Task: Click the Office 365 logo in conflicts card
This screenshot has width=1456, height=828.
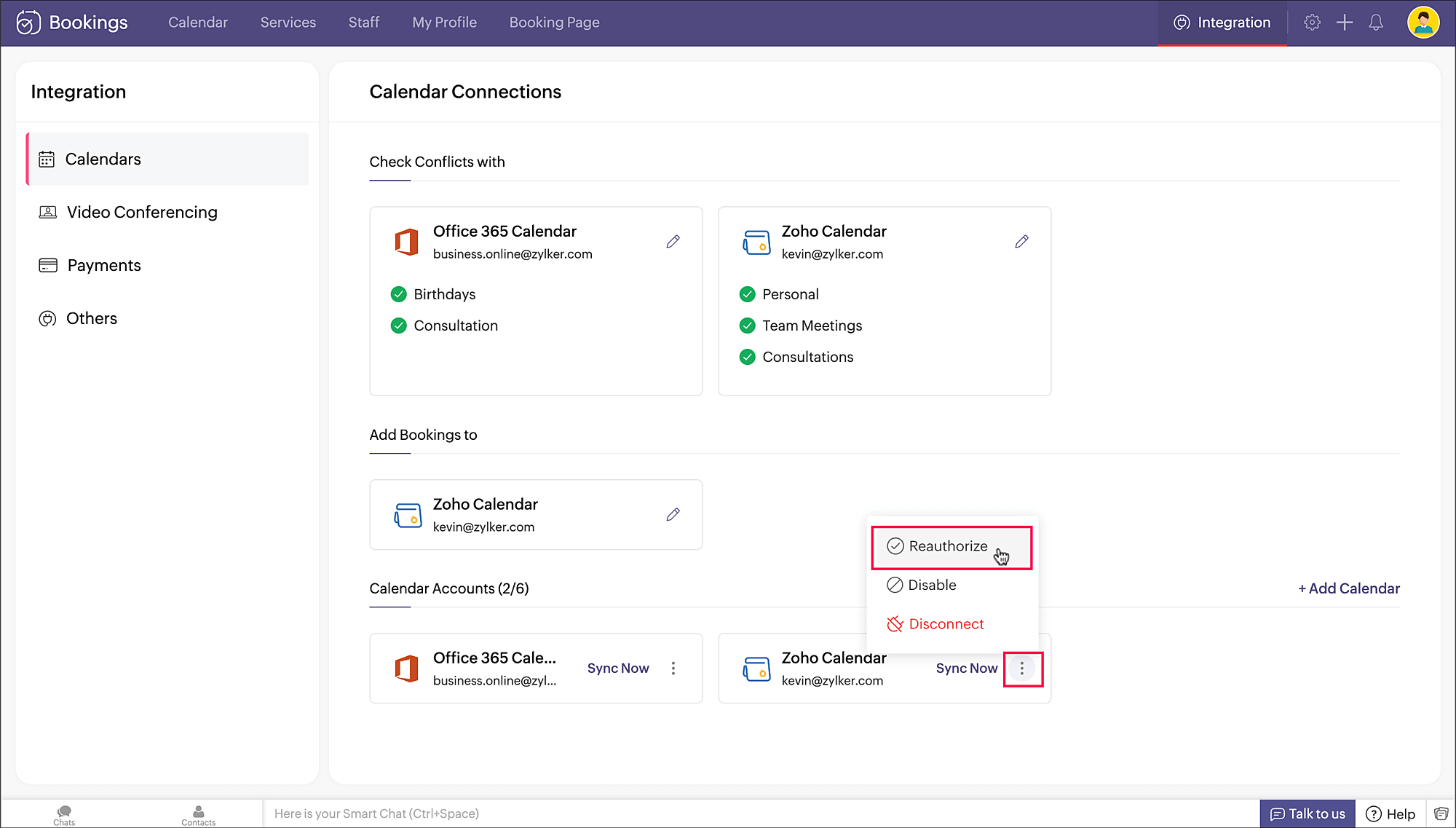Action: [406, 242]
